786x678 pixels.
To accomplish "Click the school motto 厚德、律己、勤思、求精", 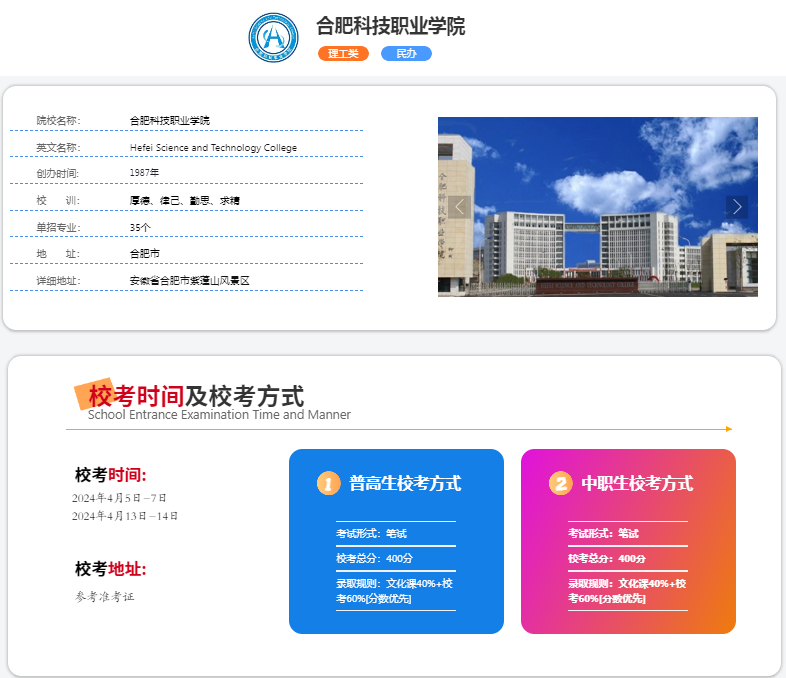I will click(x=184, y=200).
